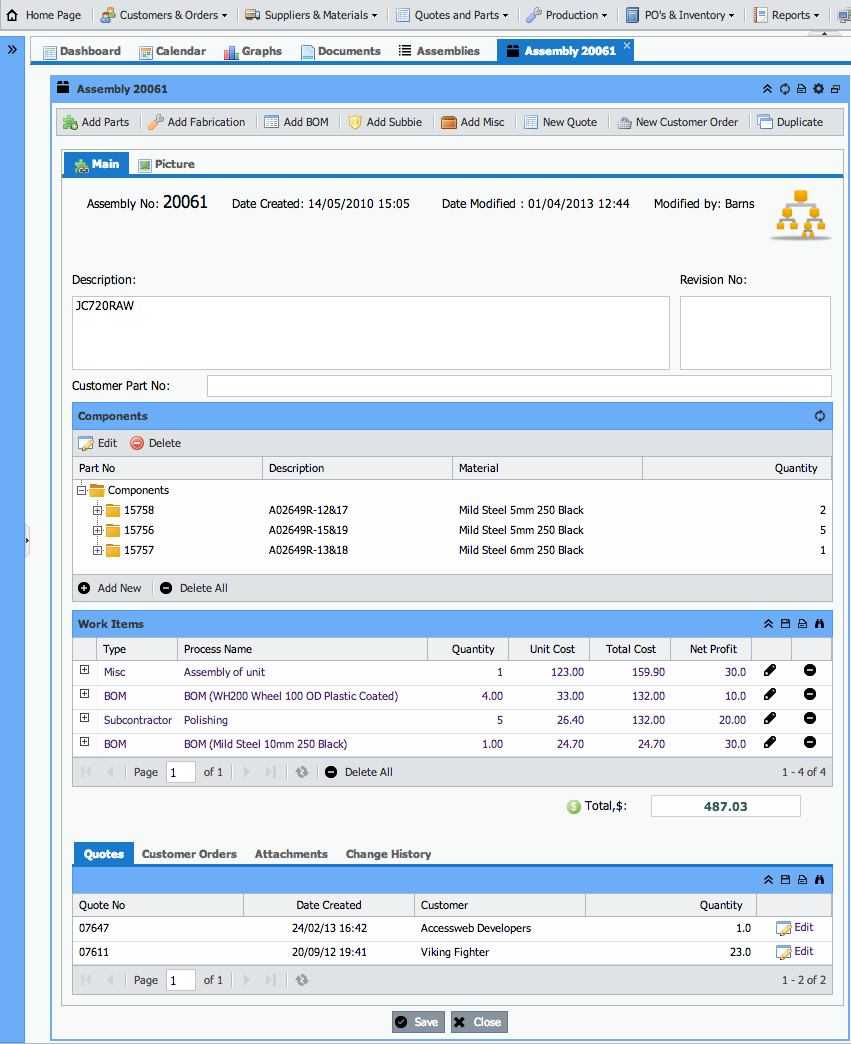Image resolution: width=851 pixels, height=1044 pixels.
Task: Click Add Misc toolbar button
Action: [x=473, y=123]
